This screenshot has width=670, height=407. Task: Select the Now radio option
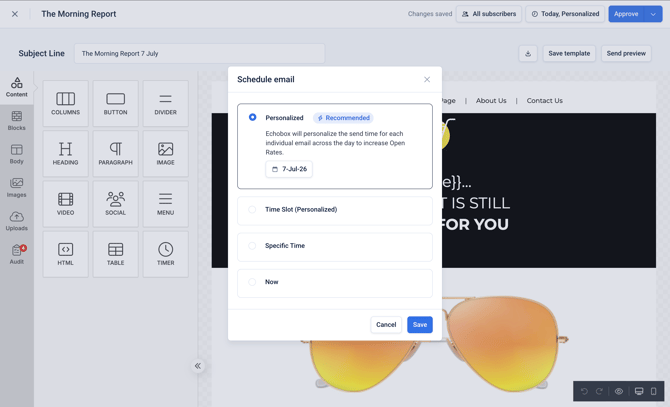[x=252, y=282]
